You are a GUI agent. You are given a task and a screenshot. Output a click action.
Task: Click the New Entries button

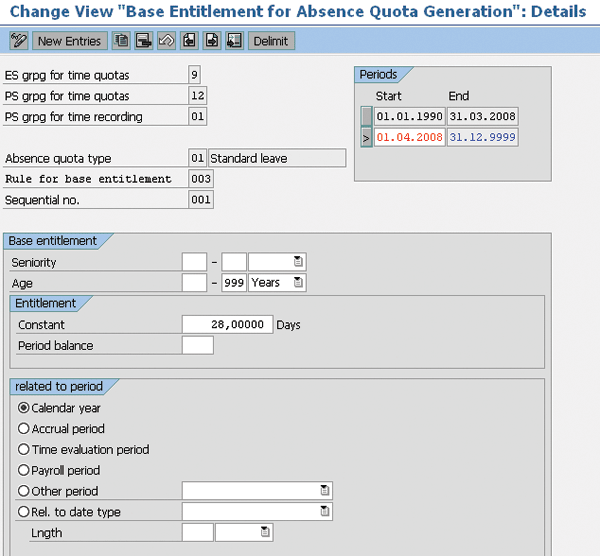point(69,41)
